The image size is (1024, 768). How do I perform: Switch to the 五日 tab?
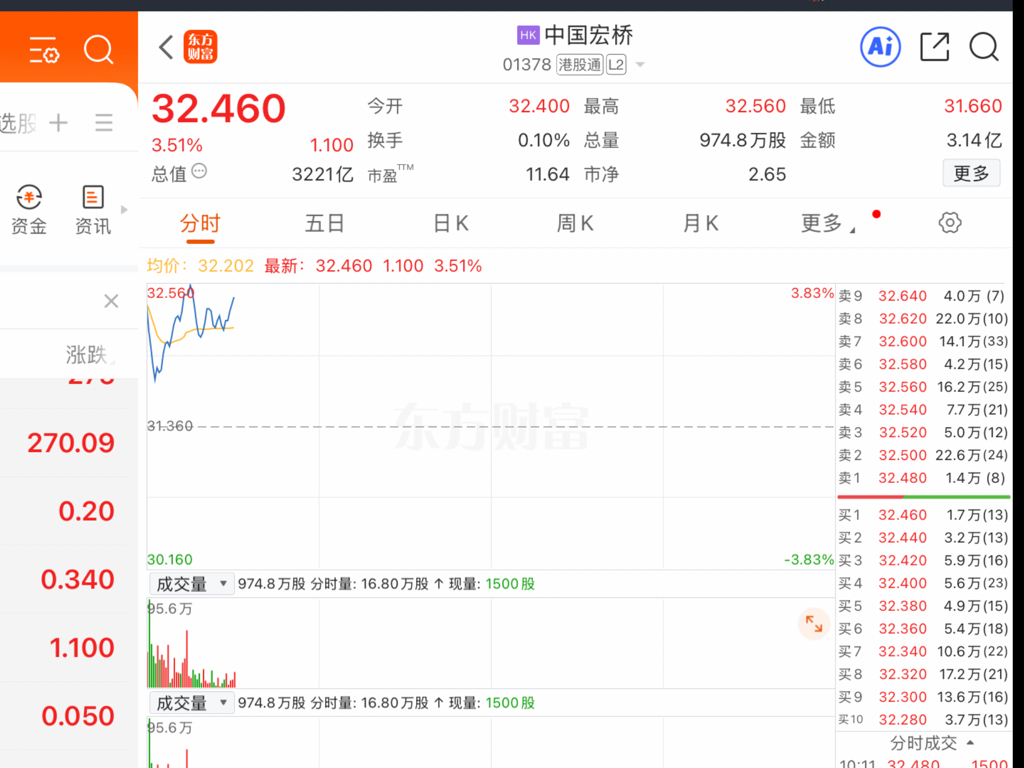[x=325, y=223]
